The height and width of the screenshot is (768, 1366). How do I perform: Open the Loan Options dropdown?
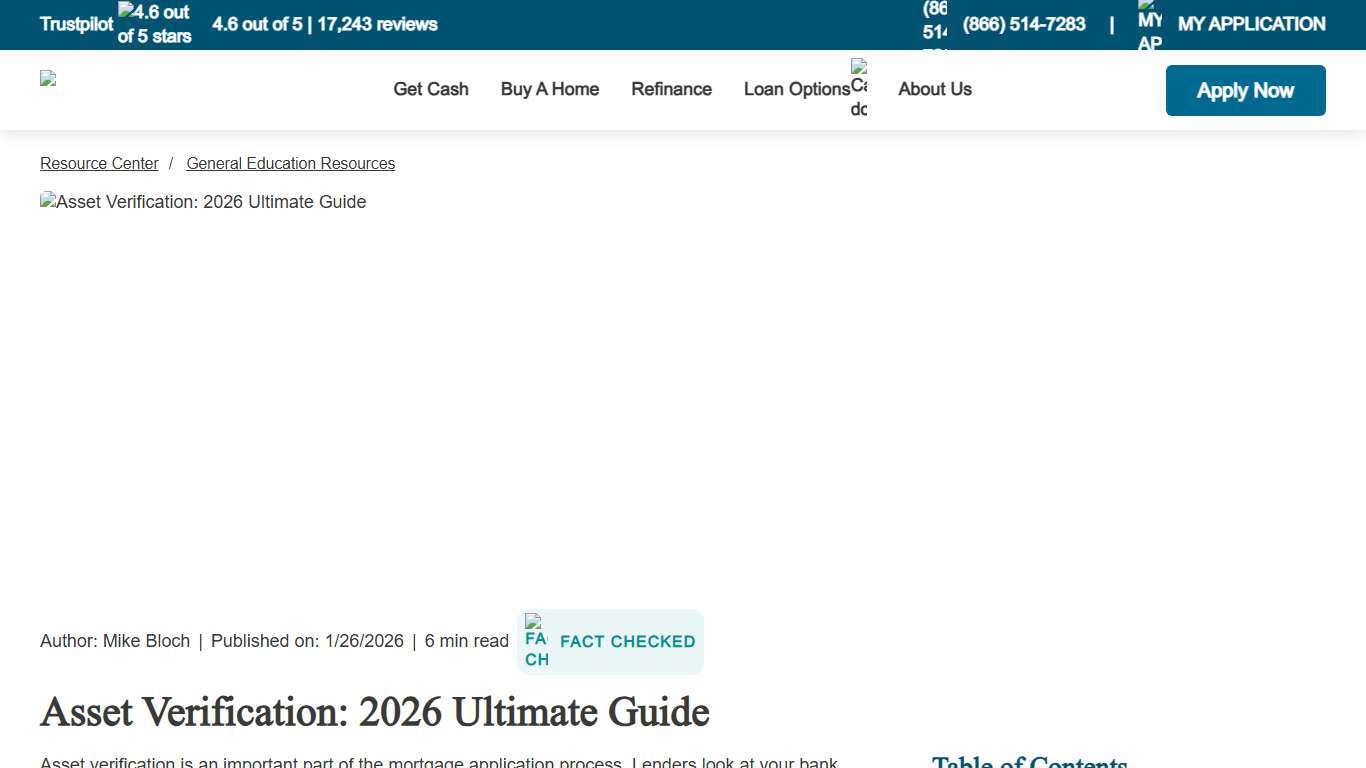(797, 89)
